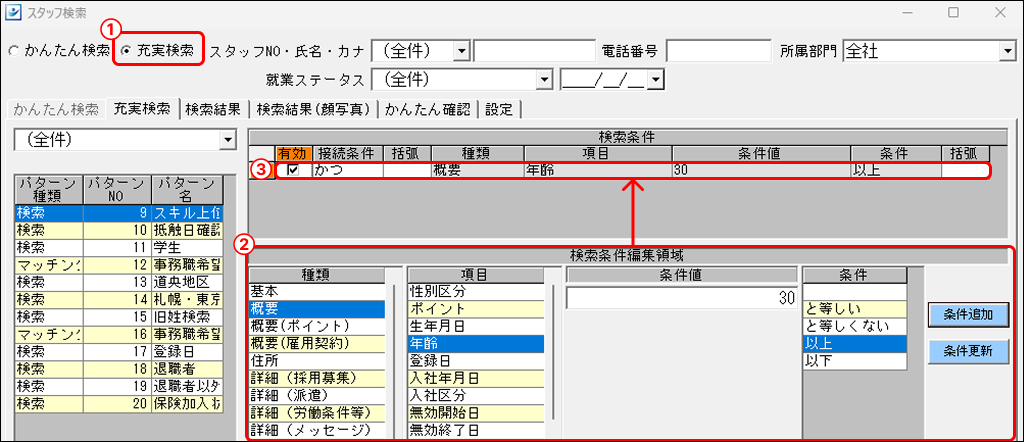This screenshot has height=442, width=1024.
Task: Select 入社区分 in the 項目 list
Action: click(x=476, y=395)
